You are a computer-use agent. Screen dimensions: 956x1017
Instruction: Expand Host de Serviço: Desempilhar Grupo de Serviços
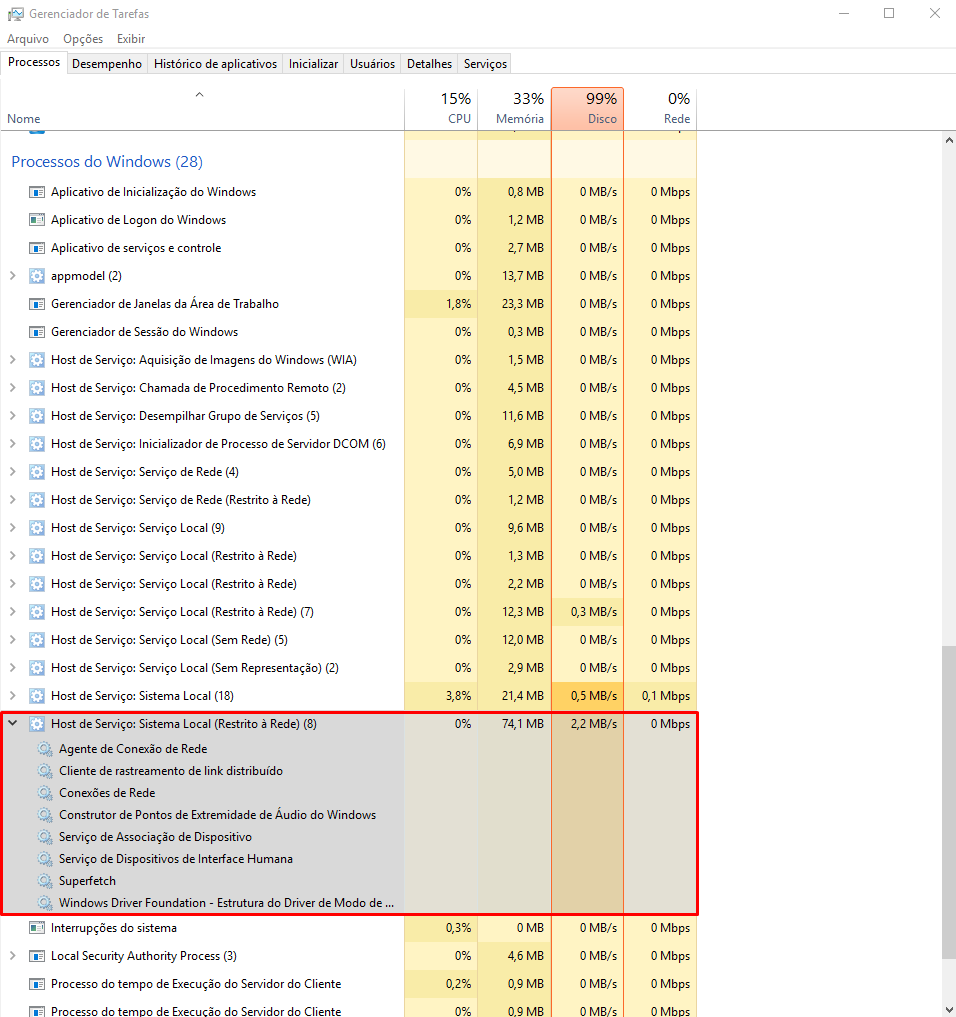pyautogui.click(x=12, y=416)
